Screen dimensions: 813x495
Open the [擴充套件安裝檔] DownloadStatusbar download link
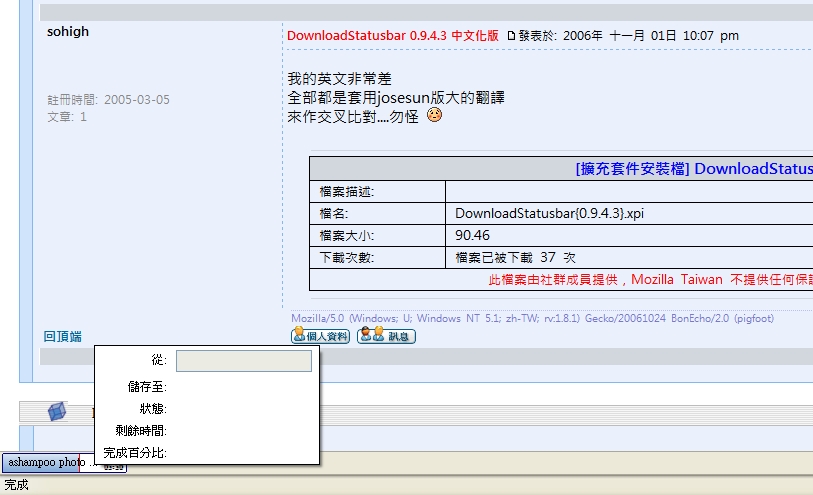pyautogui.click(x=693, y=168)
